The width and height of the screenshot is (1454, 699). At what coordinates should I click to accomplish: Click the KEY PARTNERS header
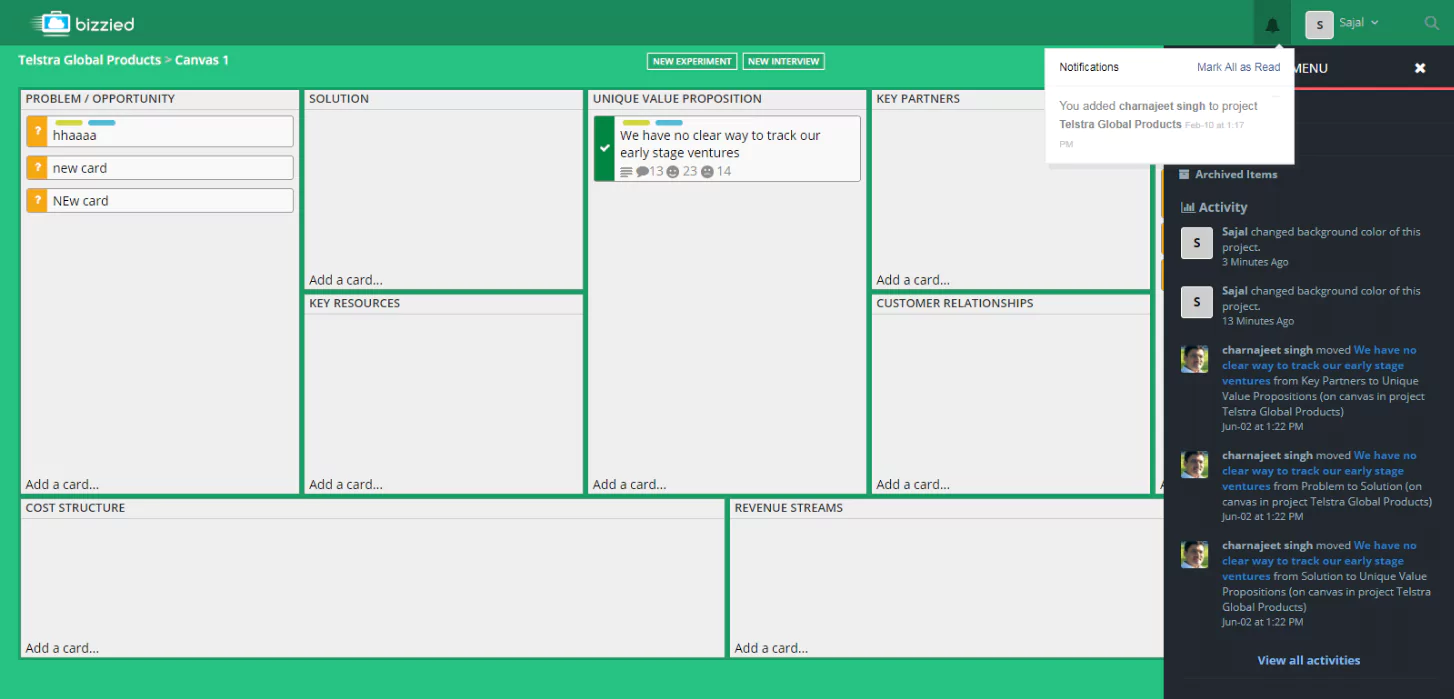point(918,99)
